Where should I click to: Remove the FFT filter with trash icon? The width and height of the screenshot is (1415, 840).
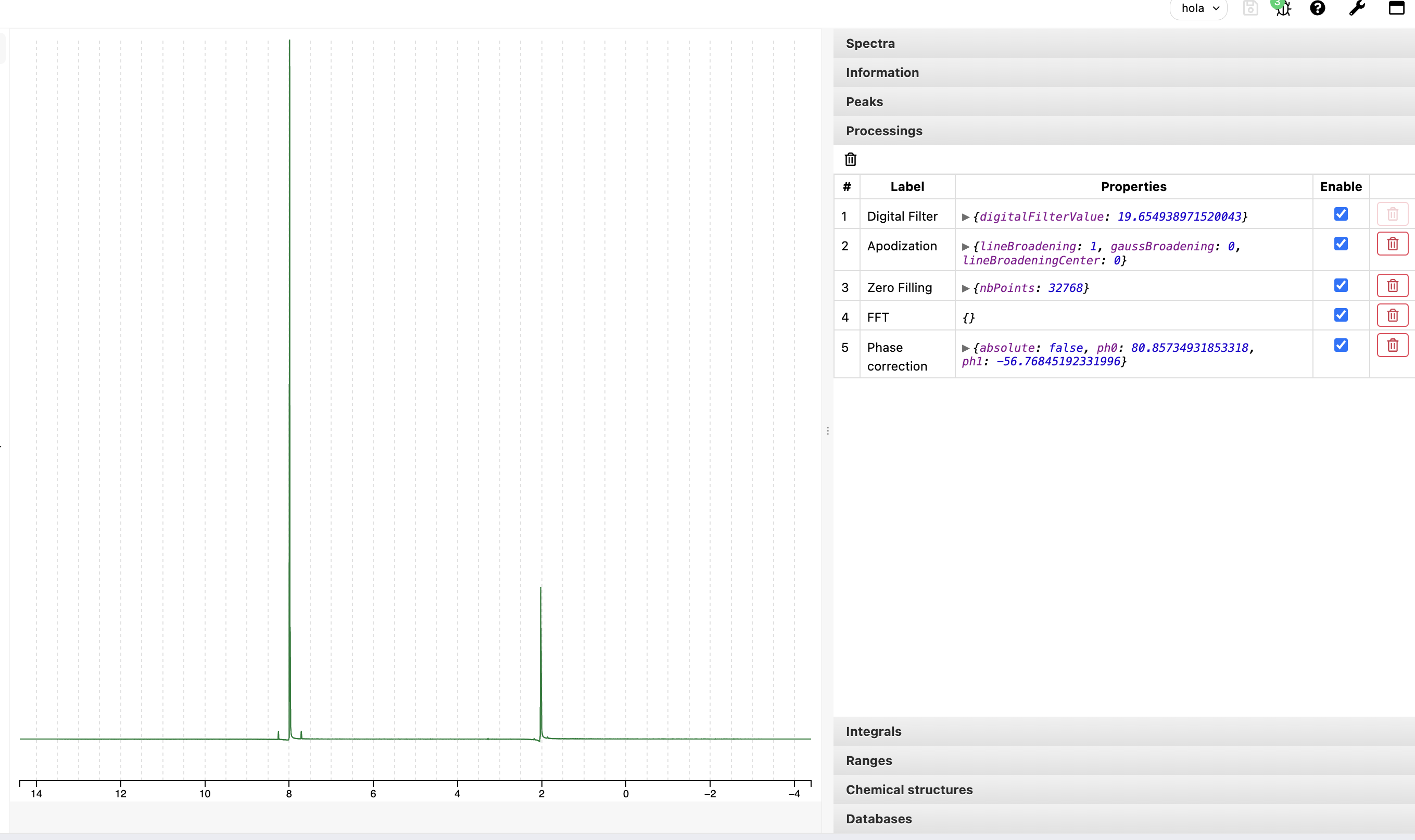click(1392, 315)
